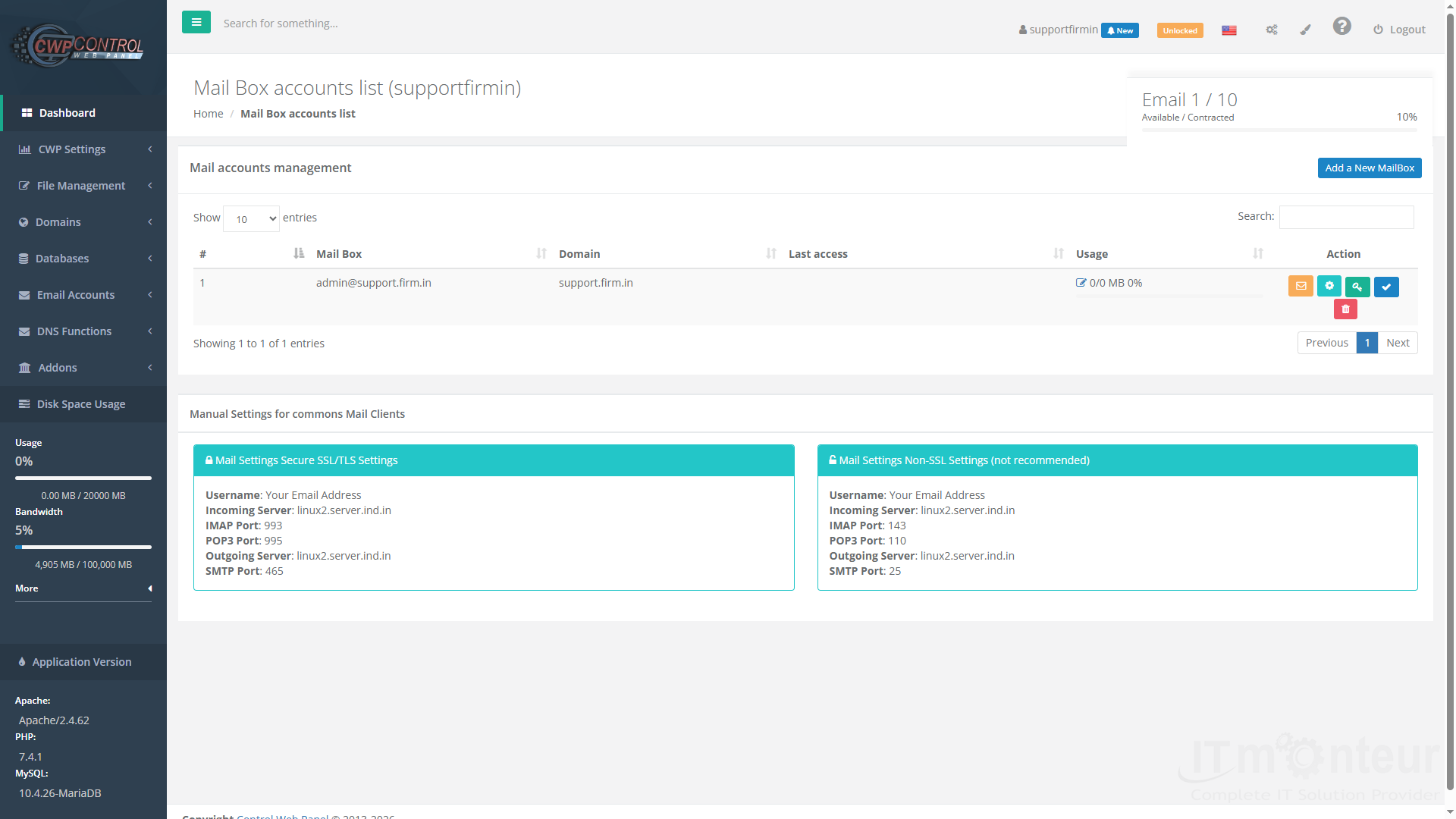Click the Previous pagination button
Viewport: 1456px width, 819px height.
[1327, 343]
